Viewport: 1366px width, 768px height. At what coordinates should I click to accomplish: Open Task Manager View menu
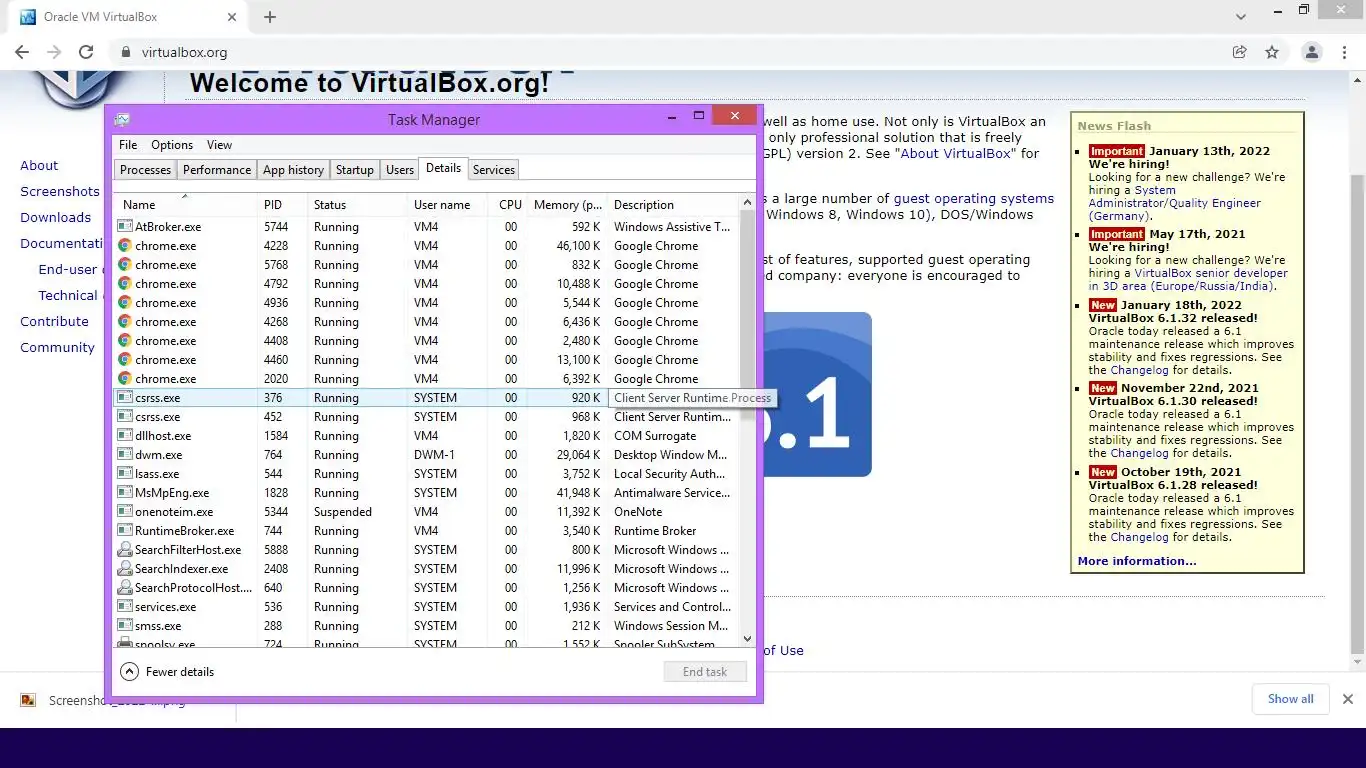click(x=219, y=145)
